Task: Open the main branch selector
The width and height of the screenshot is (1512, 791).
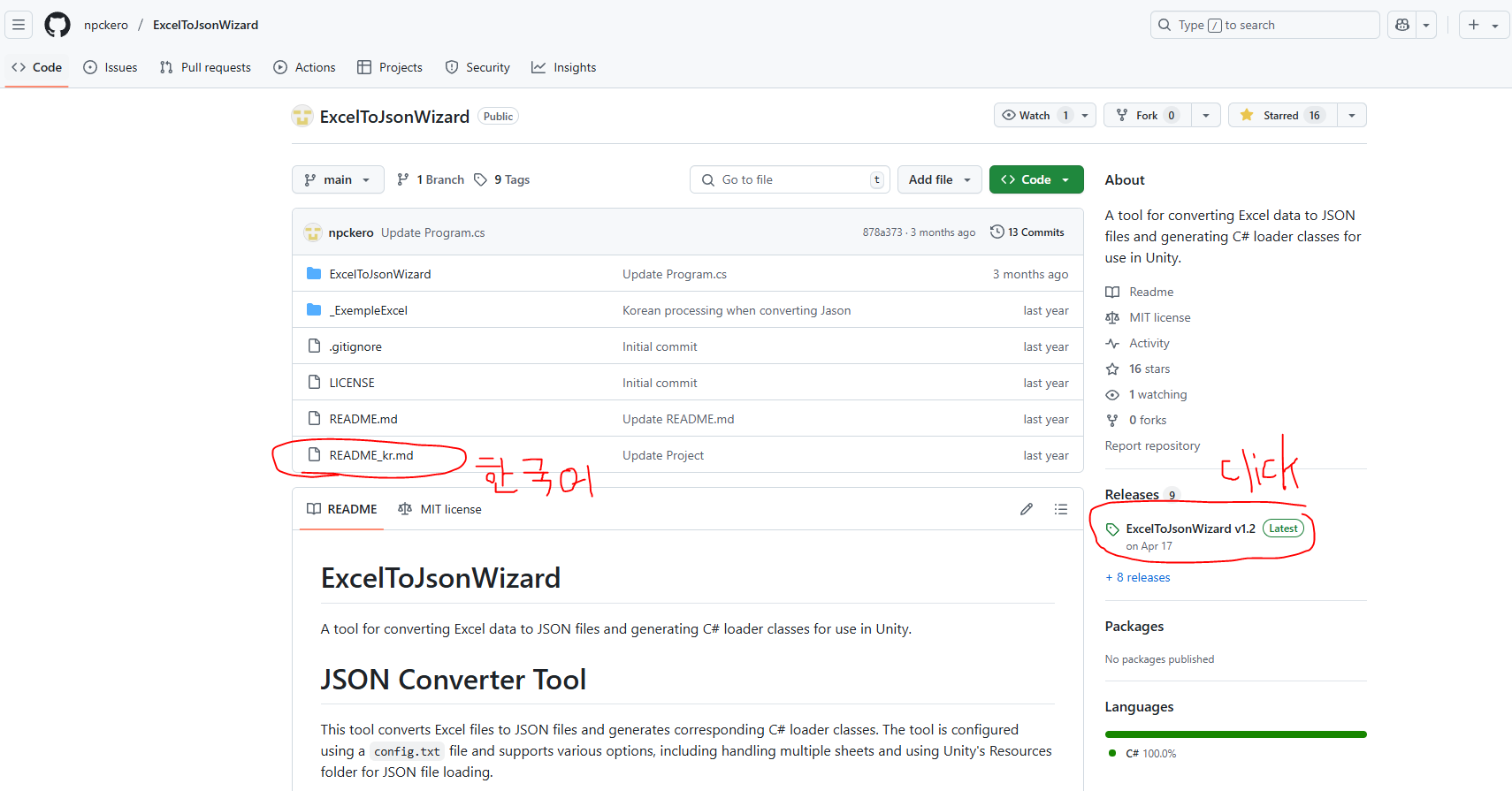Action: [x=338, y=179]
